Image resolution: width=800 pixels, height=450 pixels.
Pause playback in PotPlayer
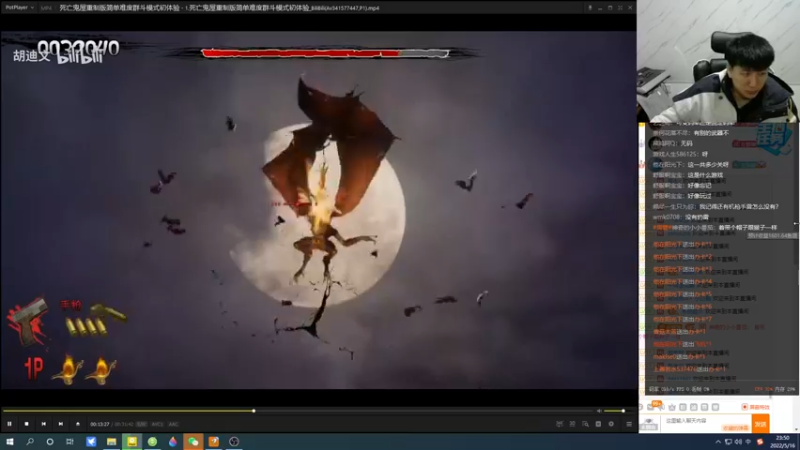(10, 424)
